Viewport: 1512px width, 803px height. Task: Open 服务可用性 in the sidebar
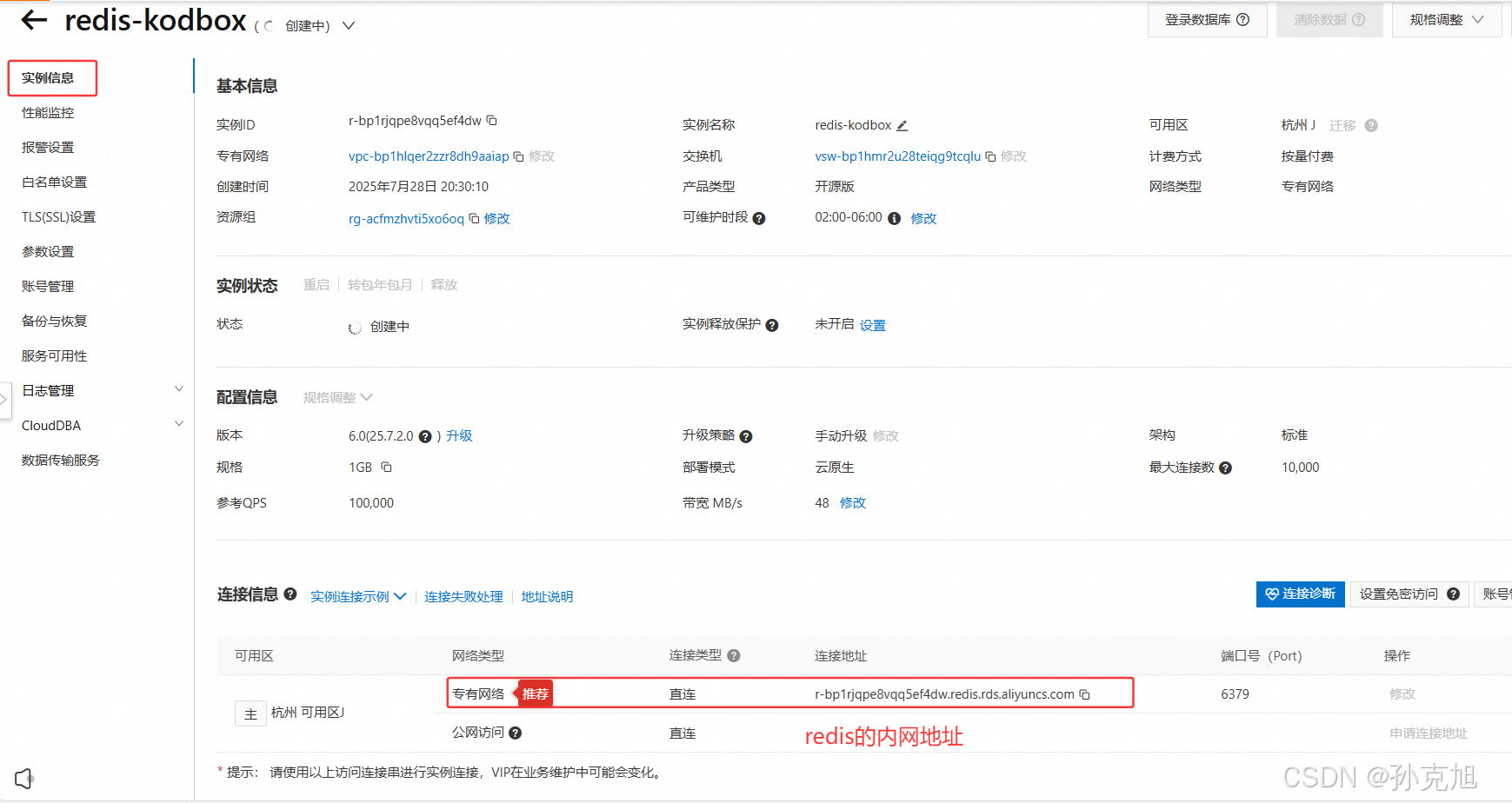coord(54,356)
